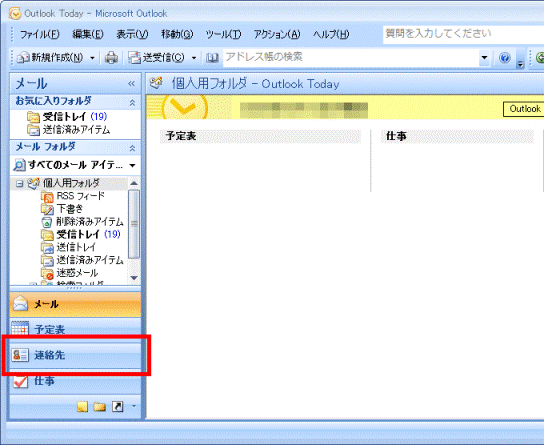Click the アドレス帳の検索 field
This screenshot has height=445, width=544.
click(351, 57)
